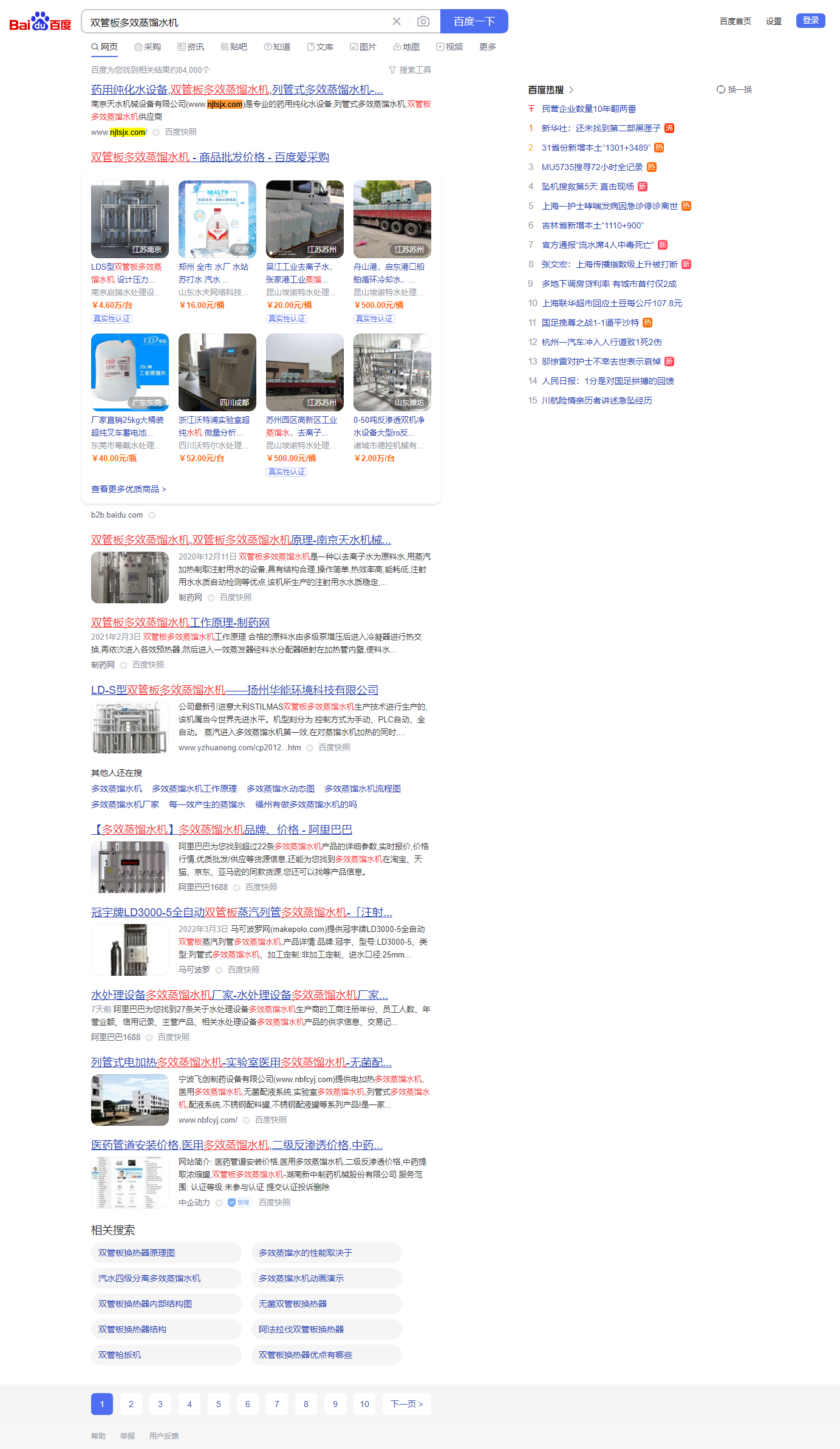Select the 网页 tab
The height and width of the screenshot is (1449, 840).
point(104,47)
